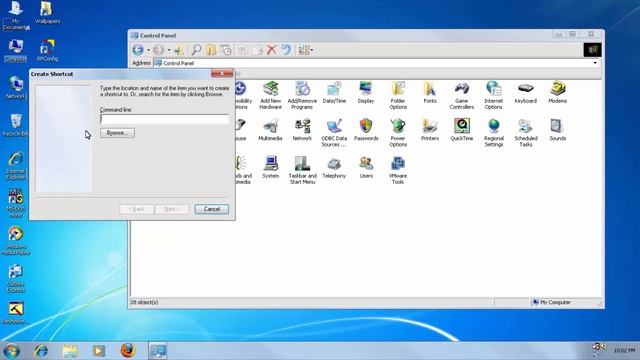The width and height of the screenshot is (640, 360).
Task: Click the media player taskbar icon
Action: (x=98, y=351)
